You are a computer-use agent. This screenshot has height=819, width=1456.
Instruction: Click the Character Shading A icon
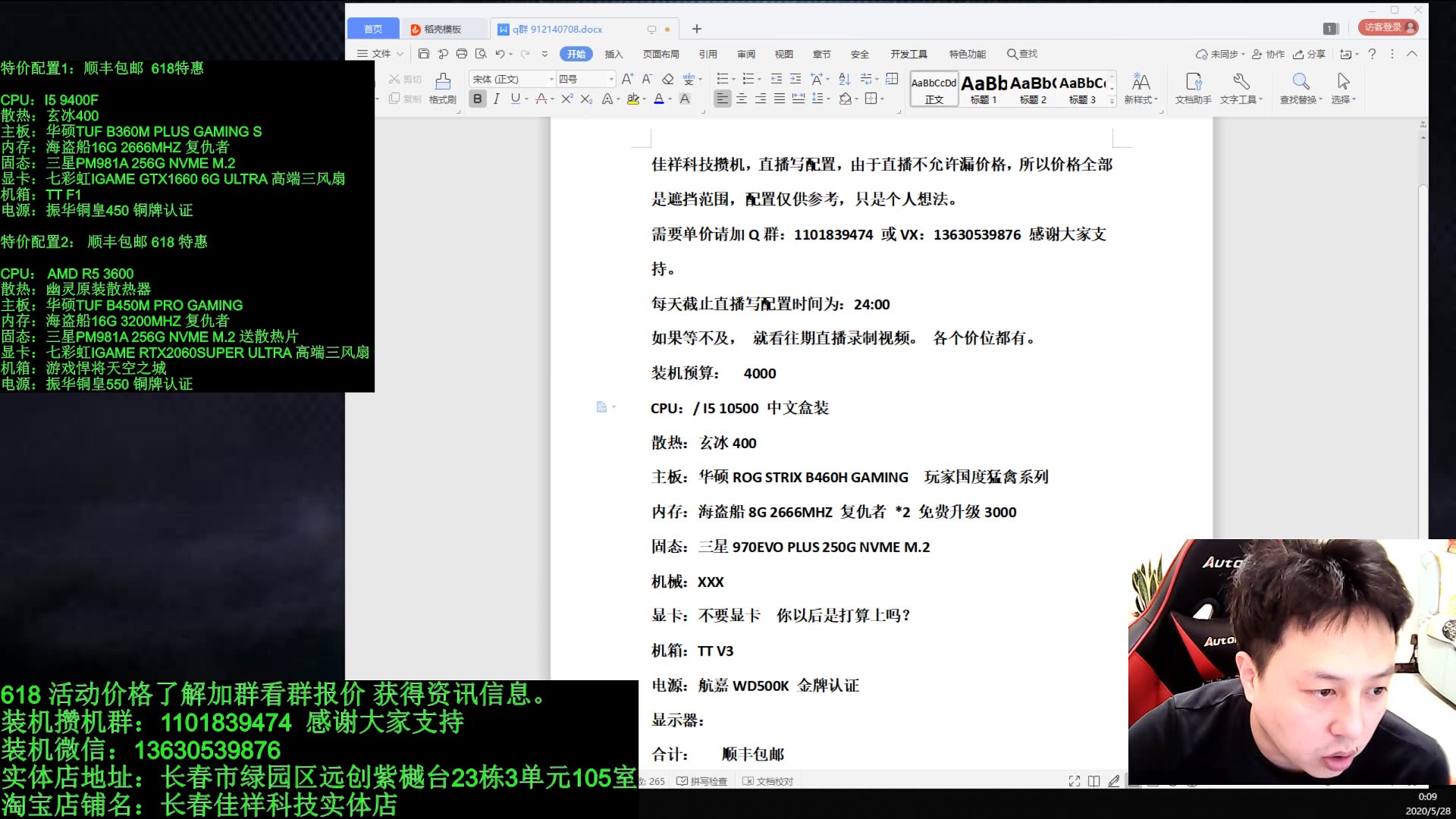685,99
